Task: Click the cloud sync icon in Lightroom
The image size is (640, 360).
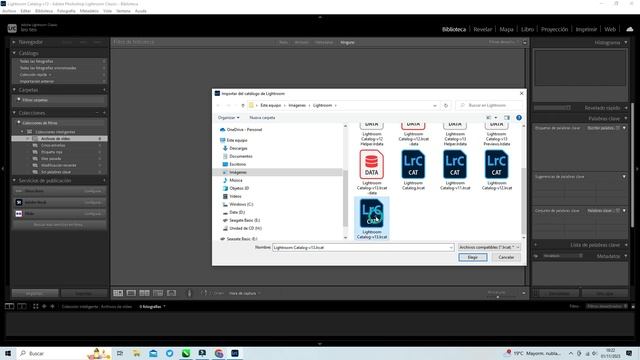Action: point(630,29)
